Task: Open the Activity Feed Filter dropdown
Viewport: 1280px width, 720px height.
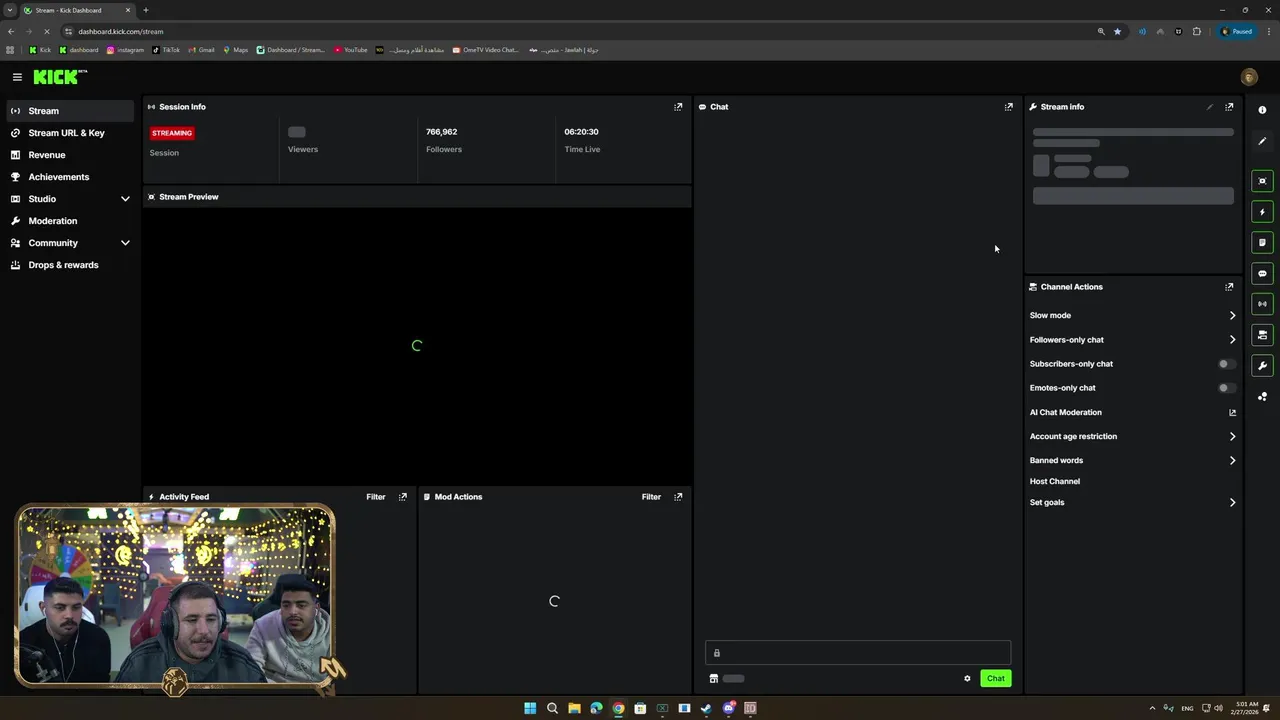Action: [x=376, y=497]
